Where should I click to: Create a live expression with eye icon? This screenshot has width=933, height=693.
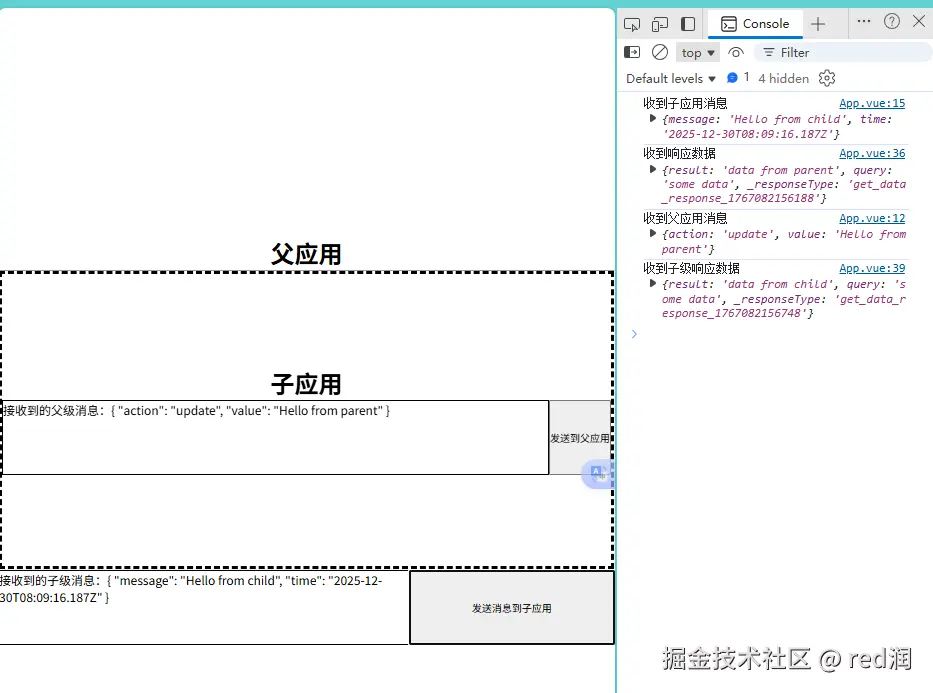(x=736, y=52)
